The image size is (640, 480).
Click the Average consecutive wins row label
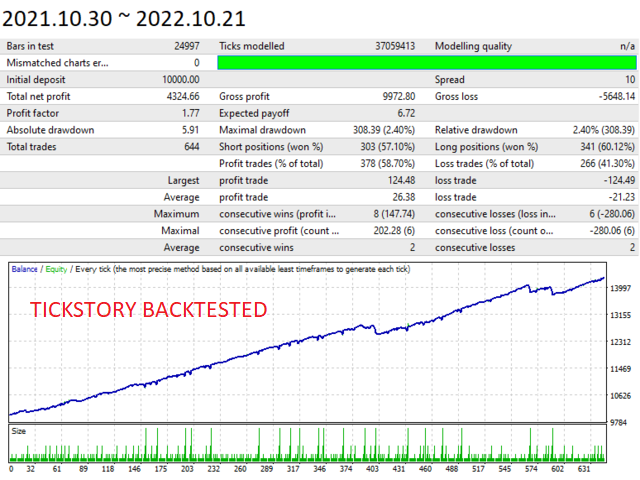tap(256, 247)
